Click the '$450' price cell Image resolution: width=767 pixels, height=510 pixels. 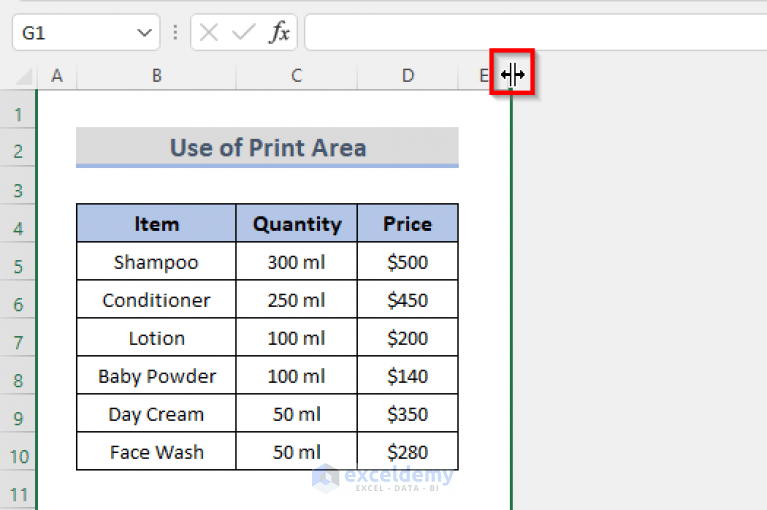pyautogui.click(x=408, y=300)
